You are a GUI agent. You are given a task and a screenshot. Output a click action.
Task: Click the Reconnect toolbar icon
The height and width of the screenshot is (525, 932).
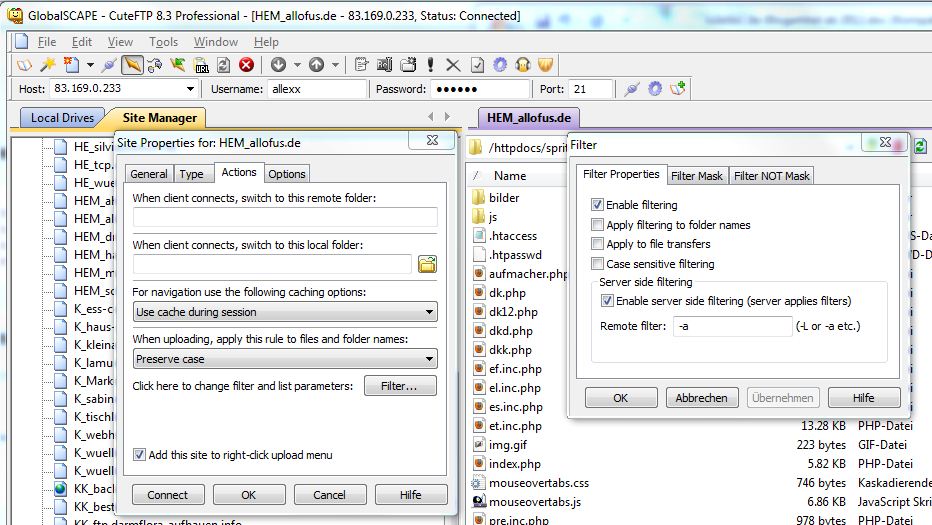point(155,65)
